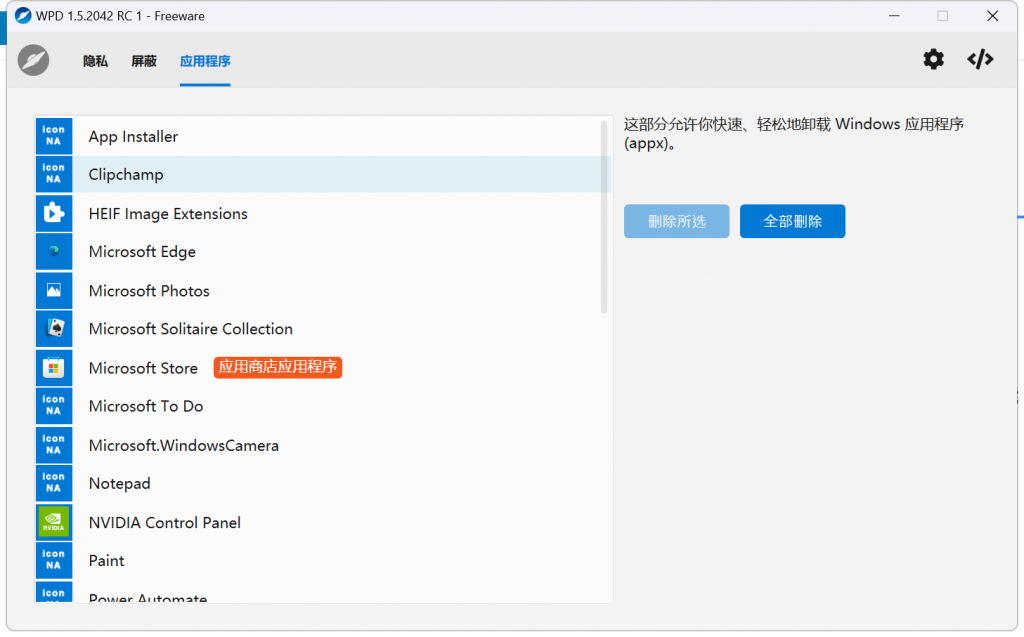Click the 删除所选 button
Viewport: 1024px width, 637px height.
pyautogui.click(x=677, y=221)
